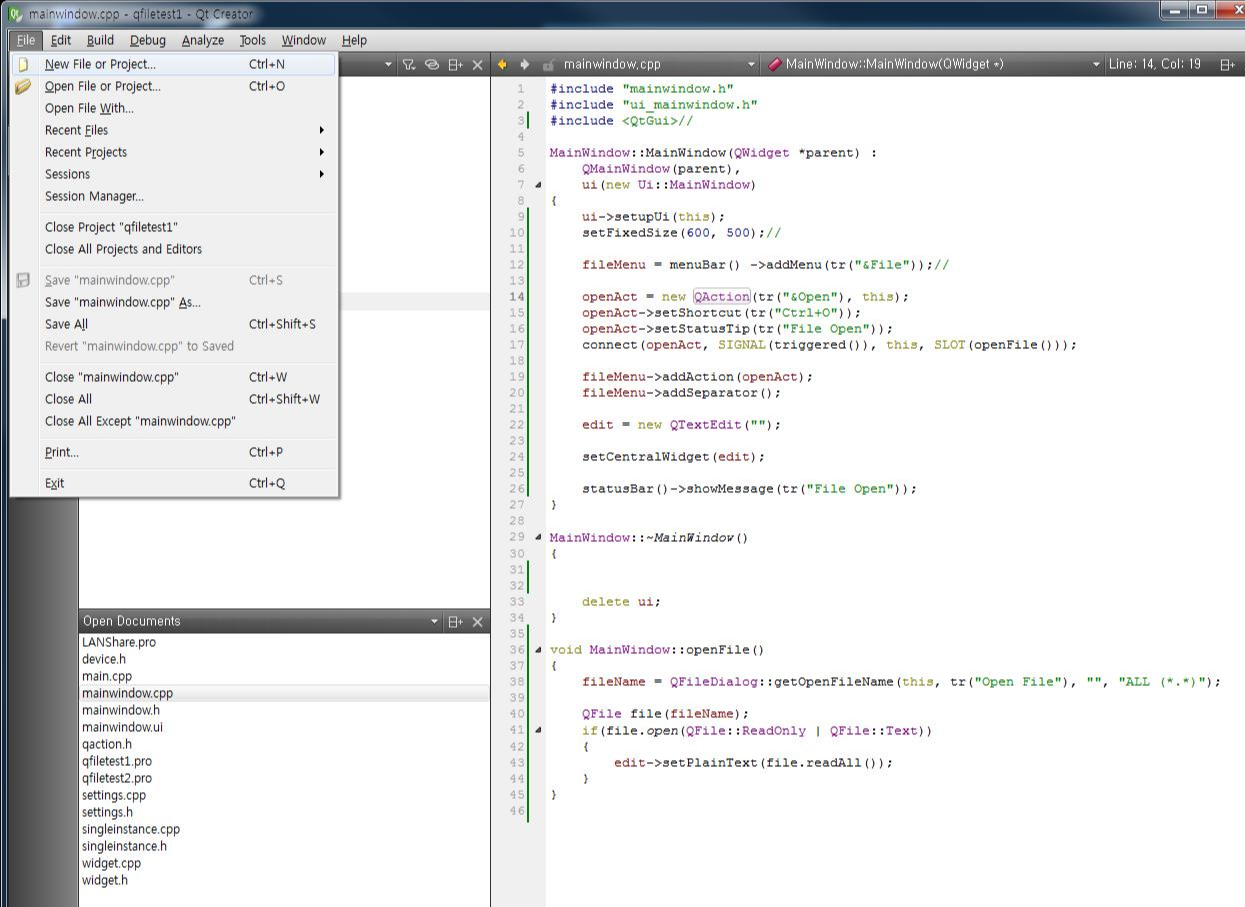The width and height of the screenshot is (1245, 907).
Task: Choose Save "mainwindow.cpp" As...
Action: (174, 302)
